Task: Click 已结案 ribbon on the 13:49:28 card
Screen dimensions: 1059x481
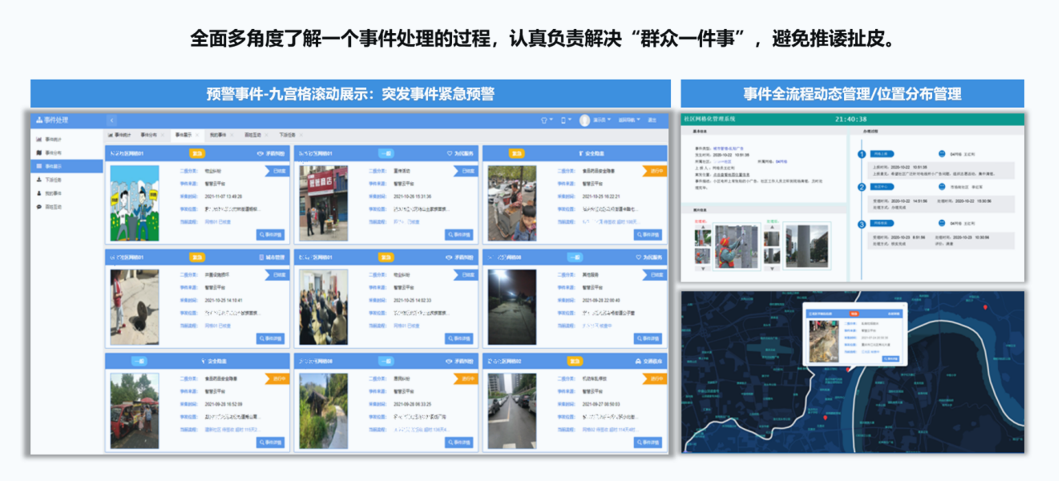Action: [278, 171]
